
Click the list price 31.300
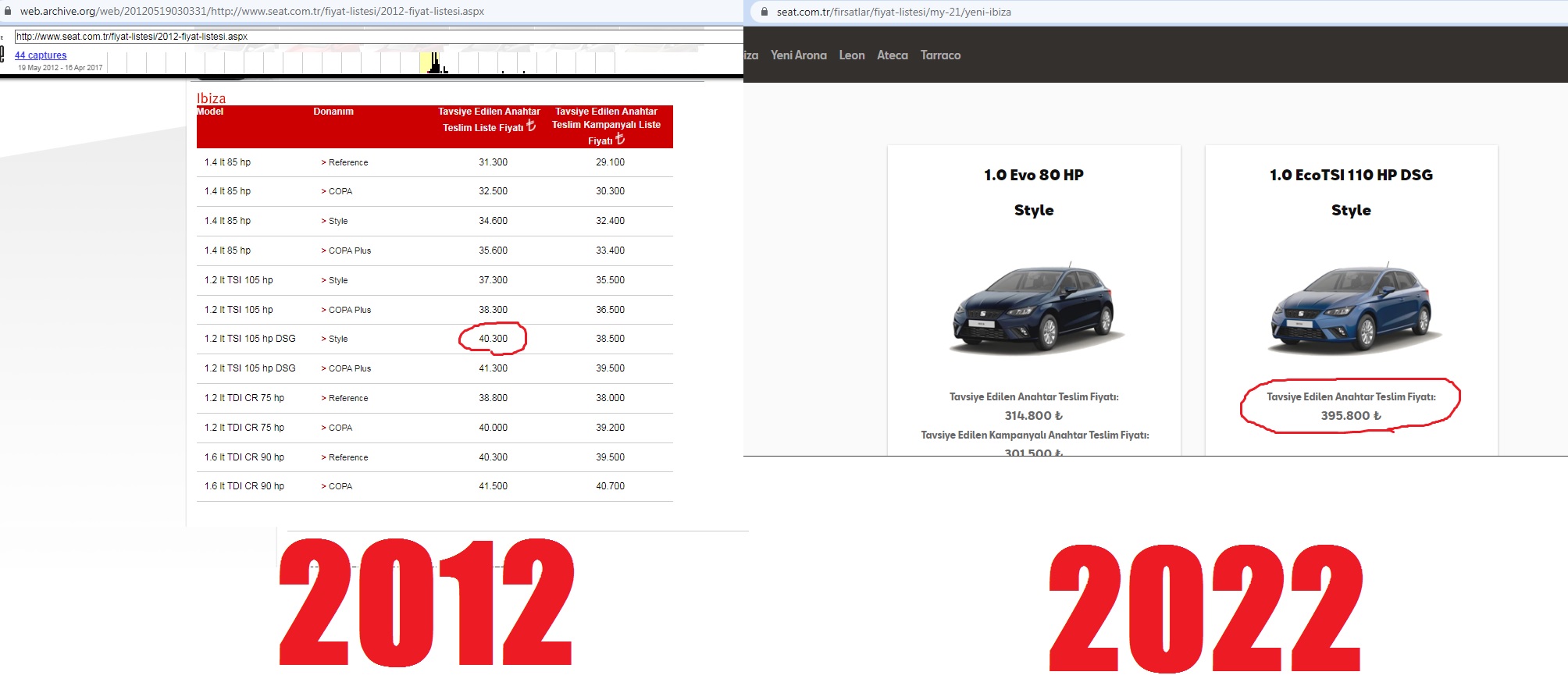coord(493,162)
